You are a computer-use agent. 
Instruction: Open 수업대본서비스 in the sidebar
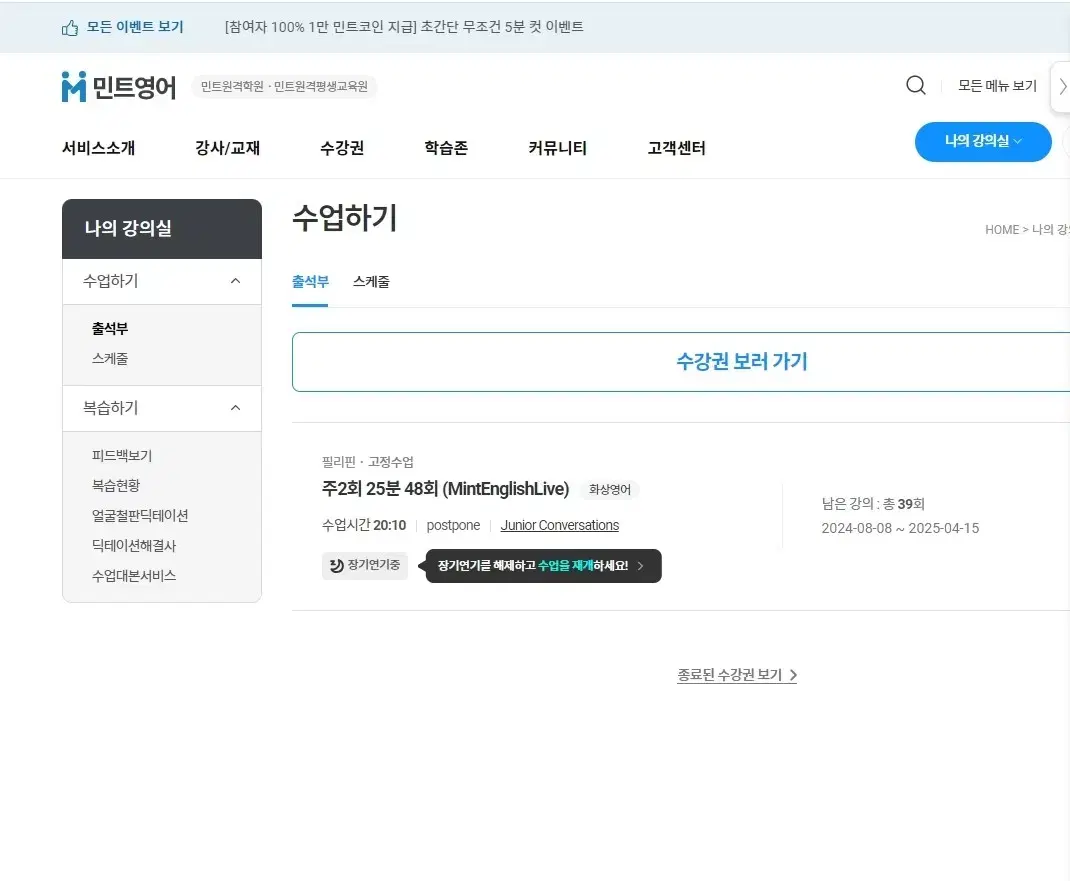click(134, 576)
